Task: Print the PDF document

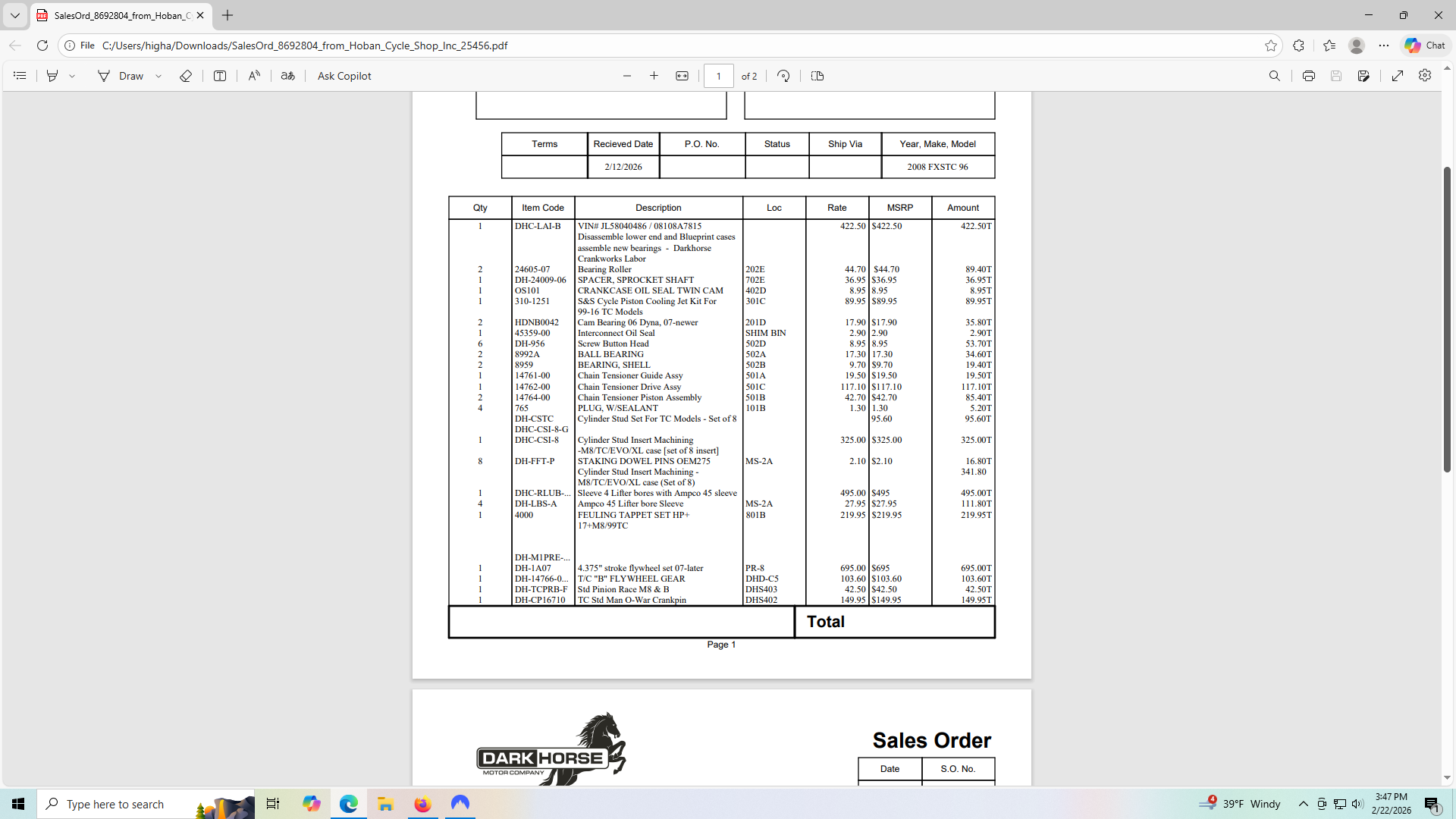Action: tap(1309, 76)
